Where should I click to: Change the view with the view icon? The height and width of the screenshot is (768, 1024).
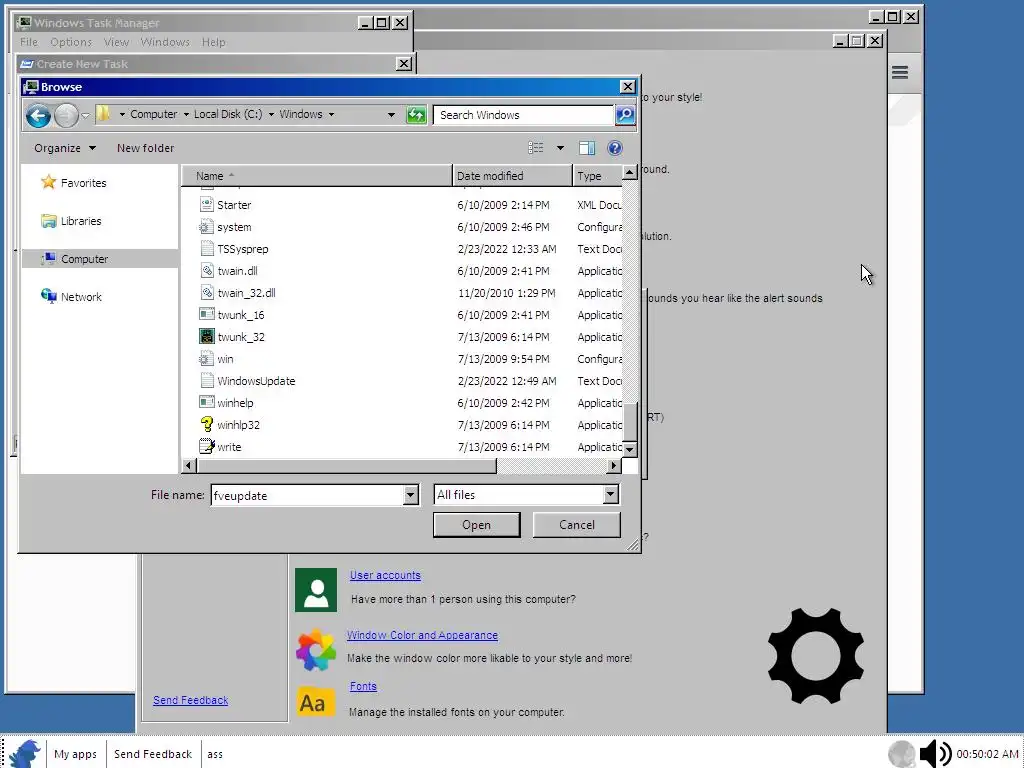pyautogui.click(x=536, y=148)
